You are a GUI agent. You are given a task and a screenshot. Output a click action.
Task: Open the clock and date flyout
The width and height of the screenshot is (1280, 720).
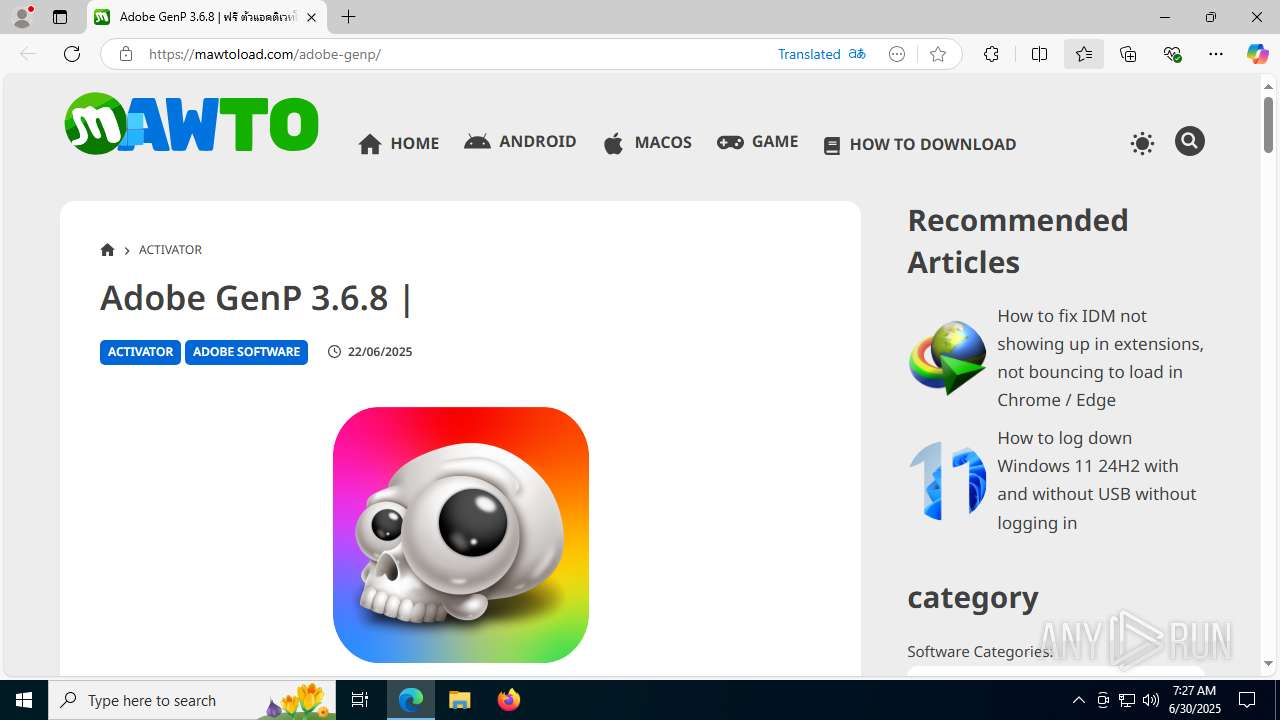coord(1196,700)
